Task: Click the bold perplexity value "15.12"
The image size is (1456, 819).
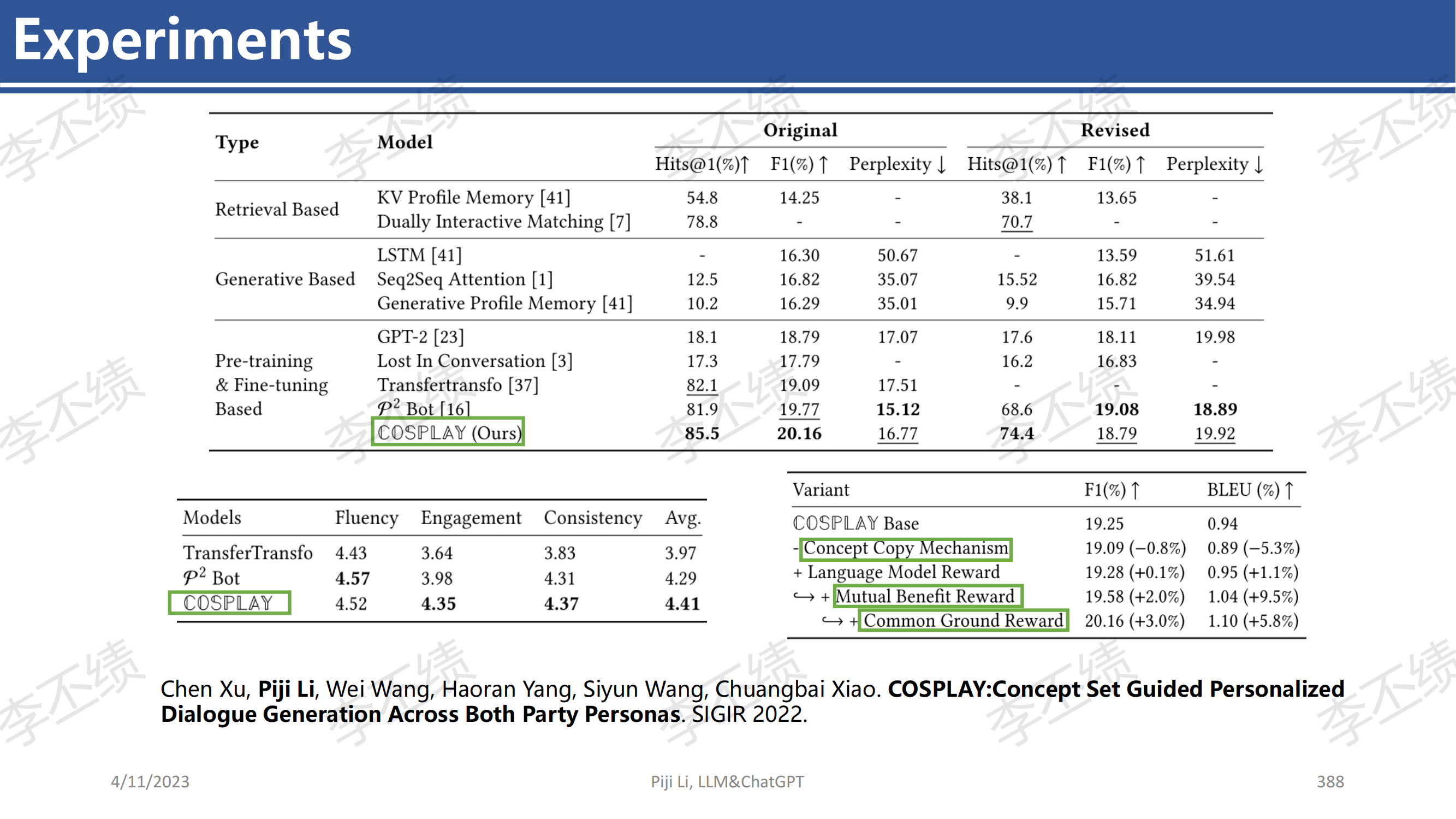Action: click(x=898, y=409)
